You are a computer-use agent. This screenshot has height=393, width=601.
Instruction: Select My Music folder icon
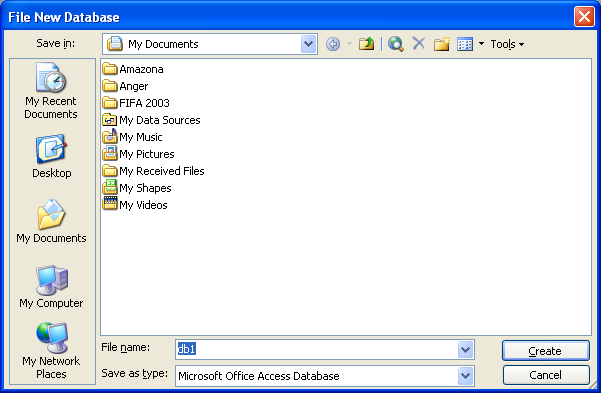110,136
